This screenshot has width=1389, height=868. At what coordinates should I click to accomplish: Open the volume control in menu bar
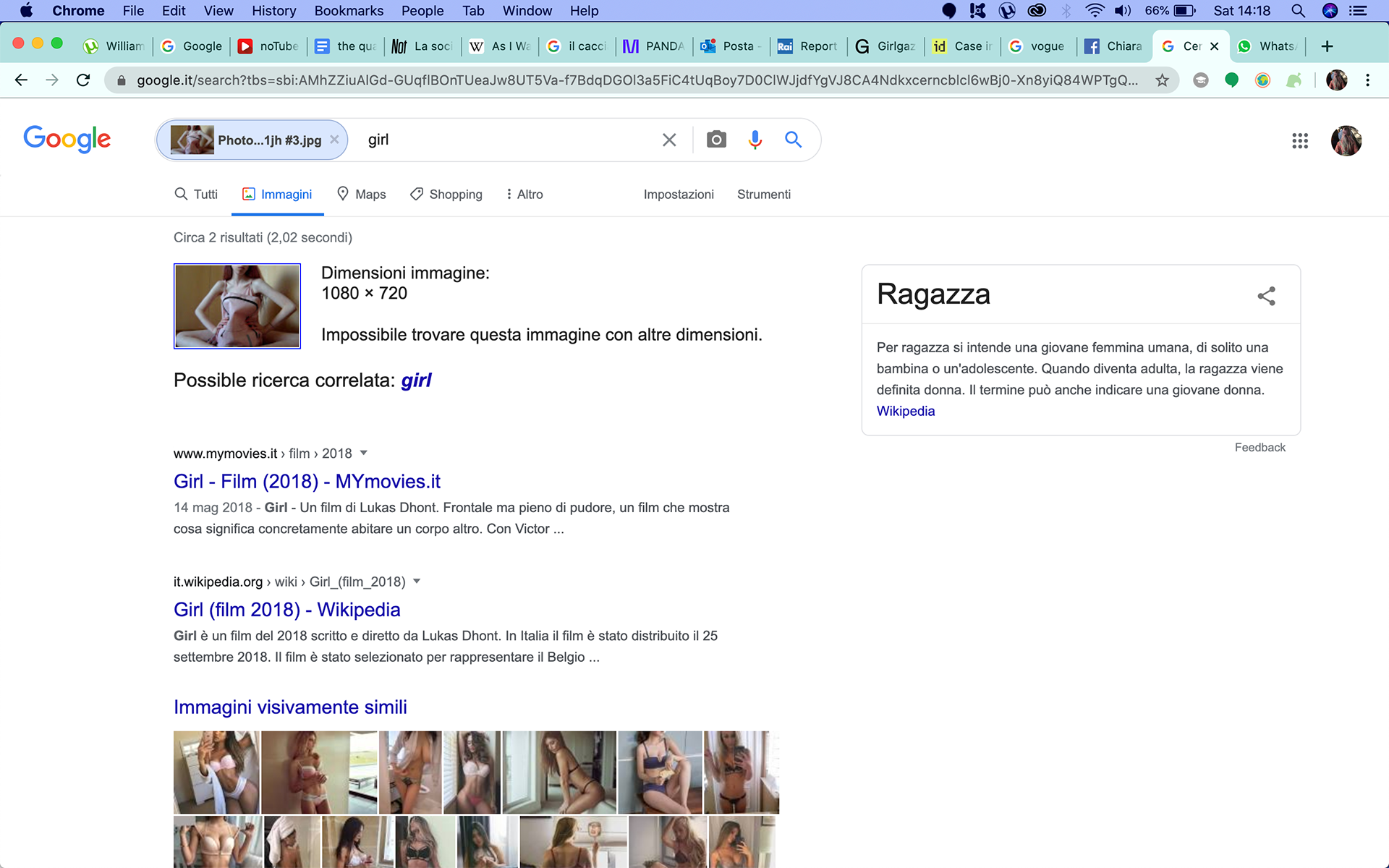1123,11
